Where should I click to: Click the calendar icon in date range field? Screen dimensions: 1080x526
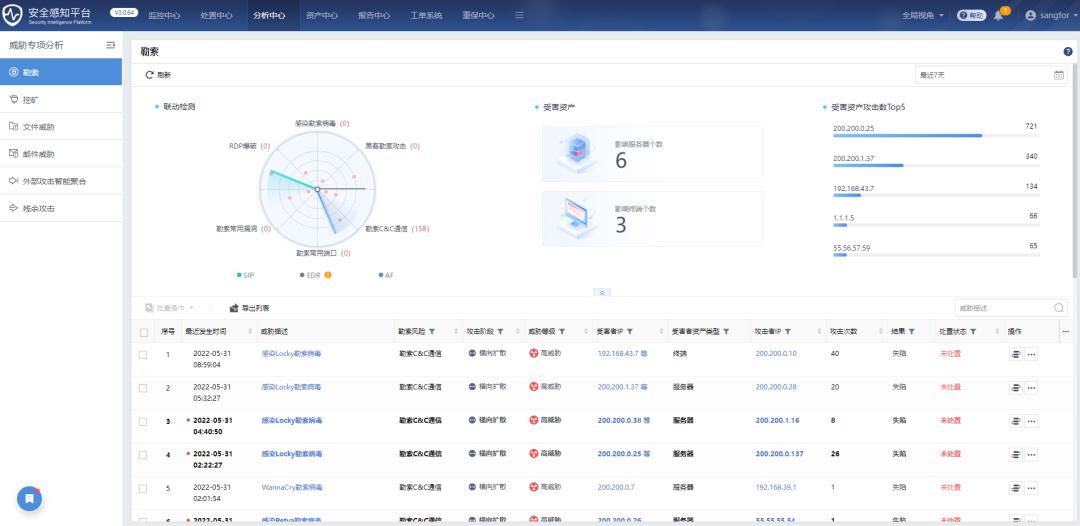click(x=1059, y=75)
